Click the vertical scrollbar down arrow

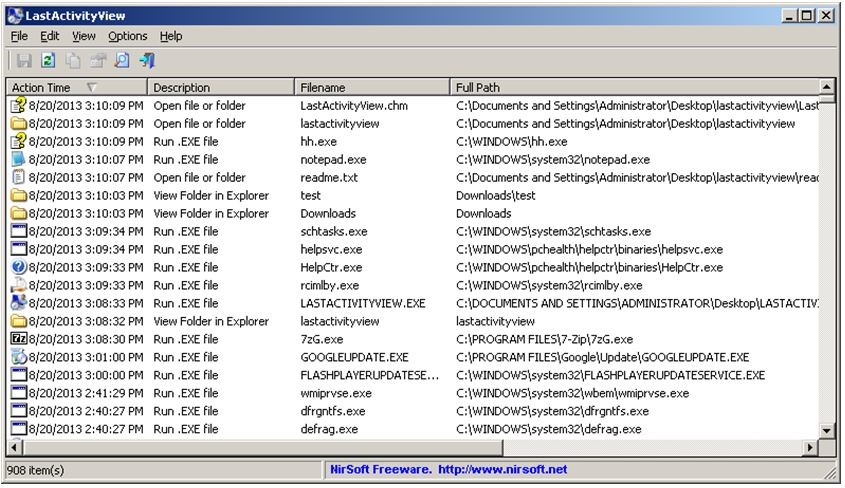point(827,430)
